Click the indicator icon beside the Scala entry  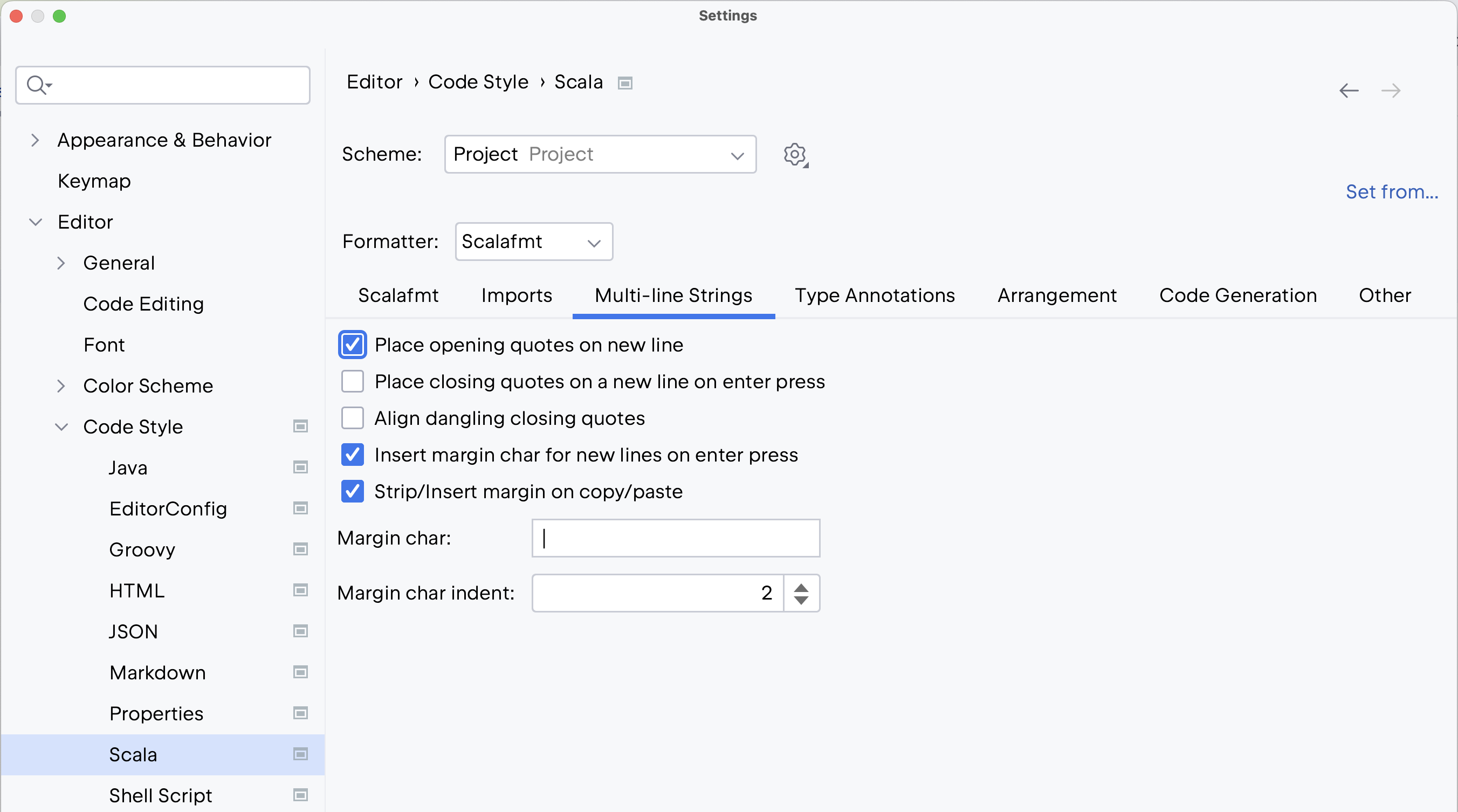tap(300, 754)
